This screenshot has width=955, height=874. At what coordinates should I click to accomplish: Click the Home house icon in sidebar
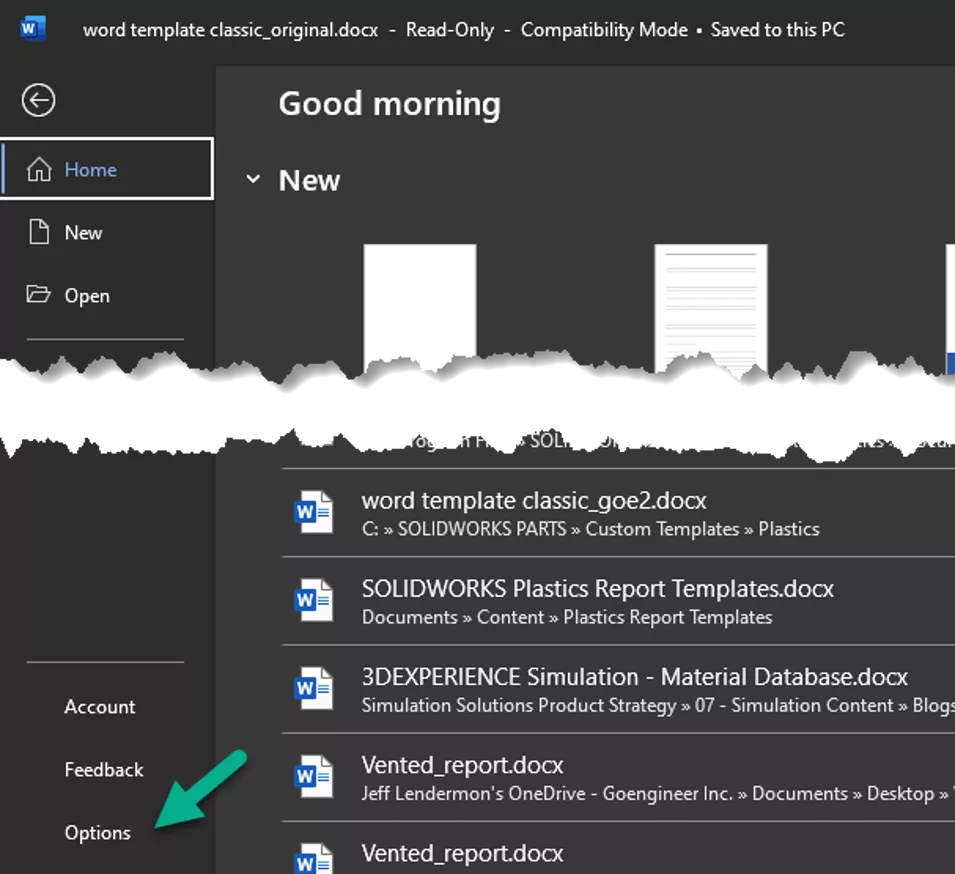point(39,169)
